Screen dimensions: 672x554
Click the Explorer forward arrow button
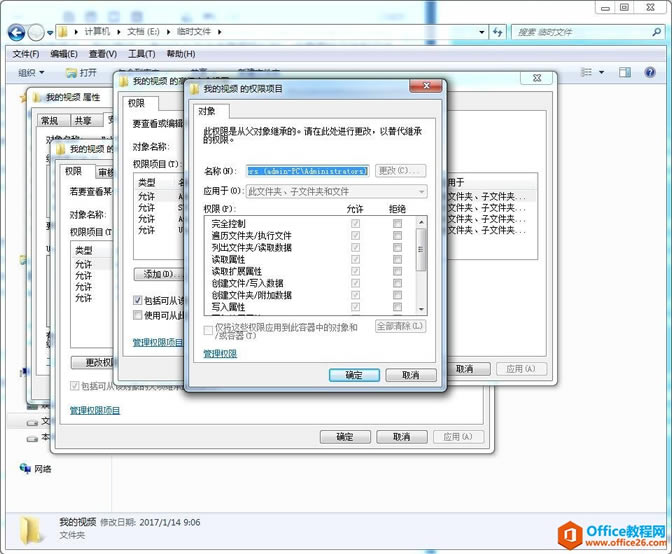point(36,32)
